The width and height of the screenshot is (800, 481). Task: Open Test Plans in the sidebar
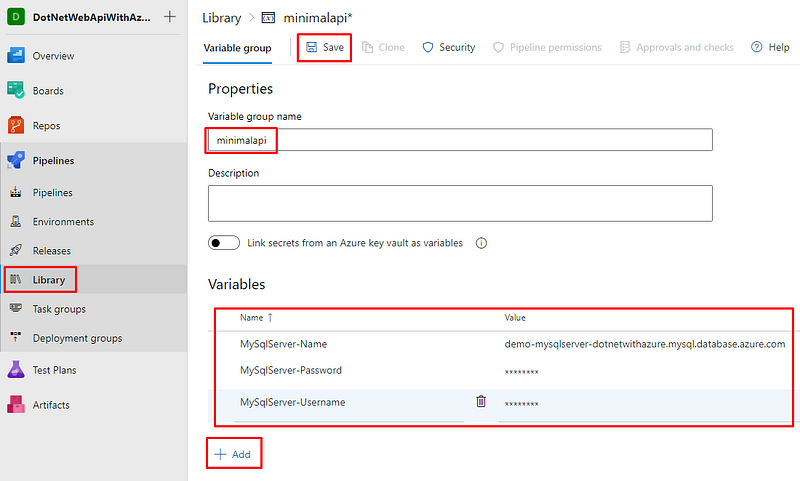55,370
